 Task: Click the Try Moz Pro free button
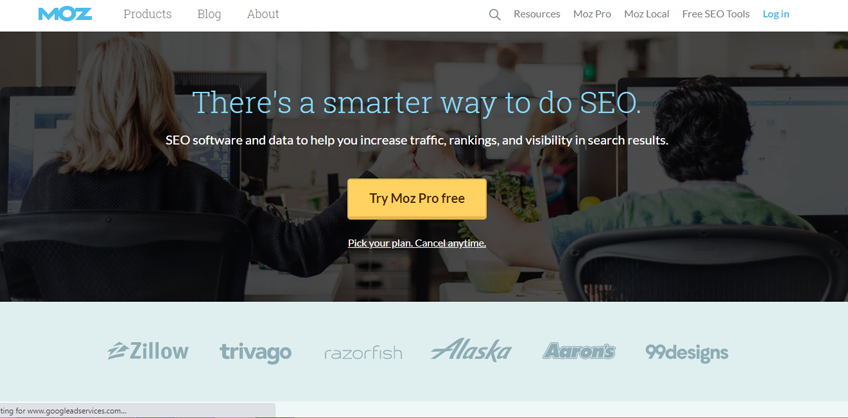pyautogui.click(x=417, y=199)
